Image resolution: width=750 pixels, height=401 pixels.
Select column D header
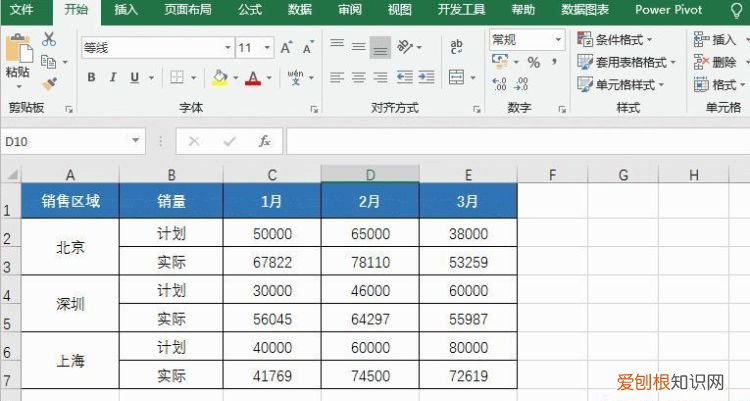370,175
